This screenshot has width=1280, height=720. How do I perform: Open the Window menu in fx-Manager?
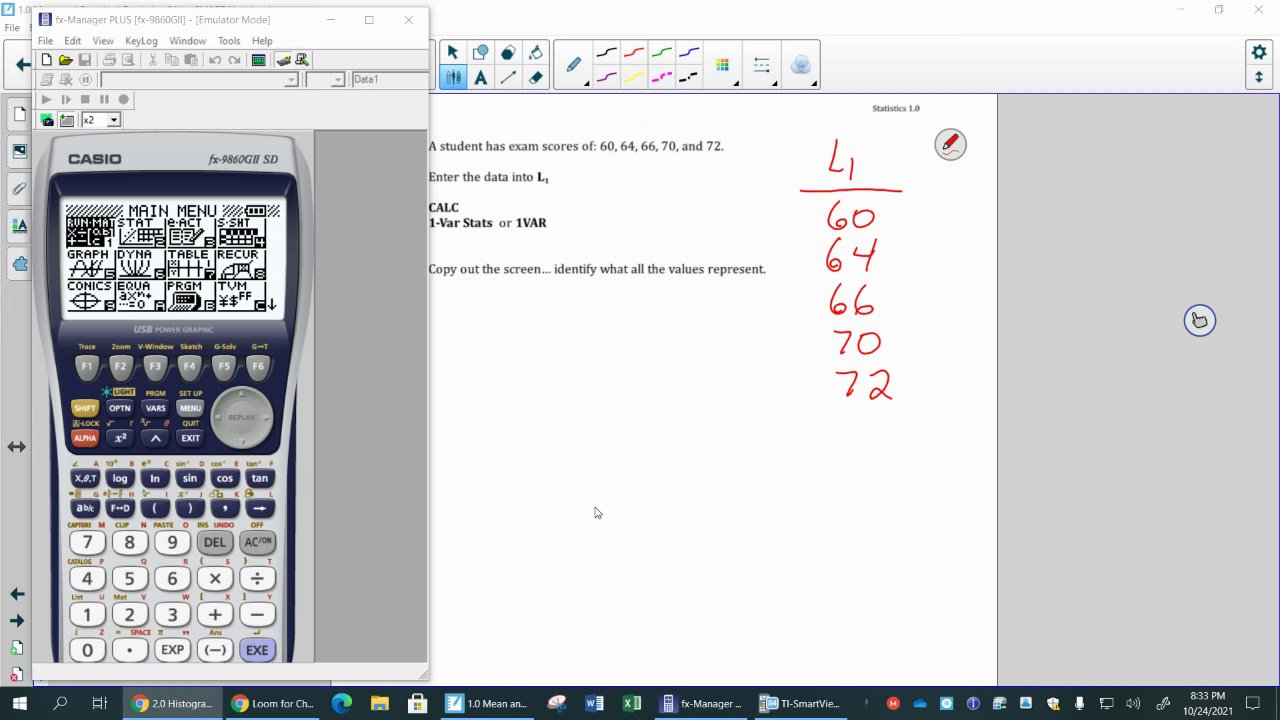pyautogui.click(x=187, y=41)
